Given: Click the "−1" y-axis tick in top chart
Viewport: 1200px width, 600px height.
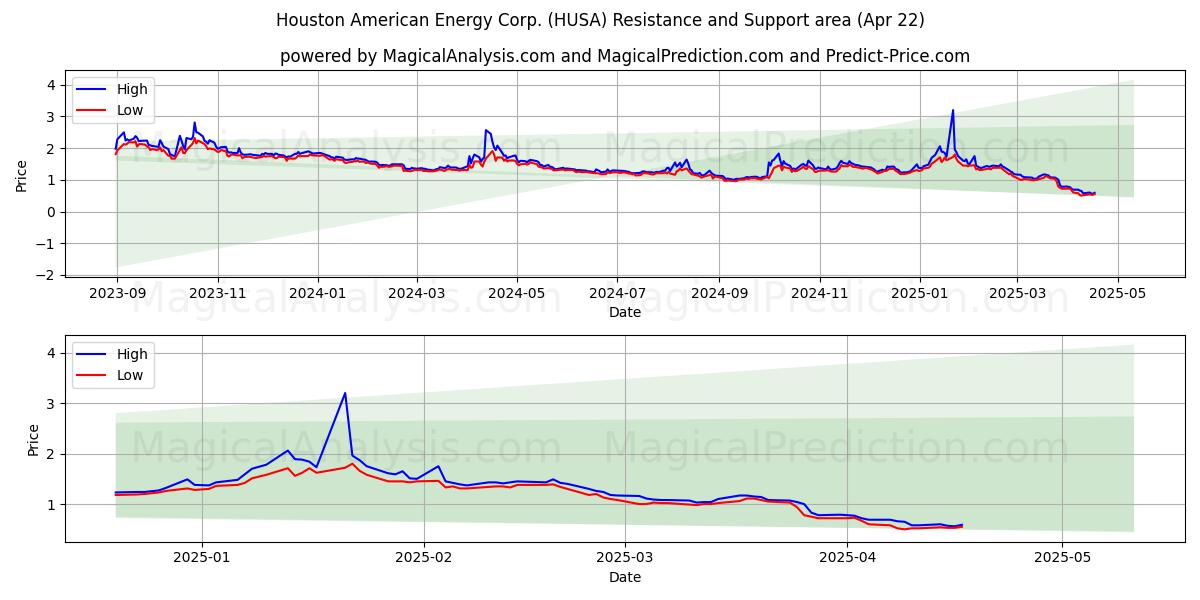Looking at the screenshot, I should click(48, 243).
